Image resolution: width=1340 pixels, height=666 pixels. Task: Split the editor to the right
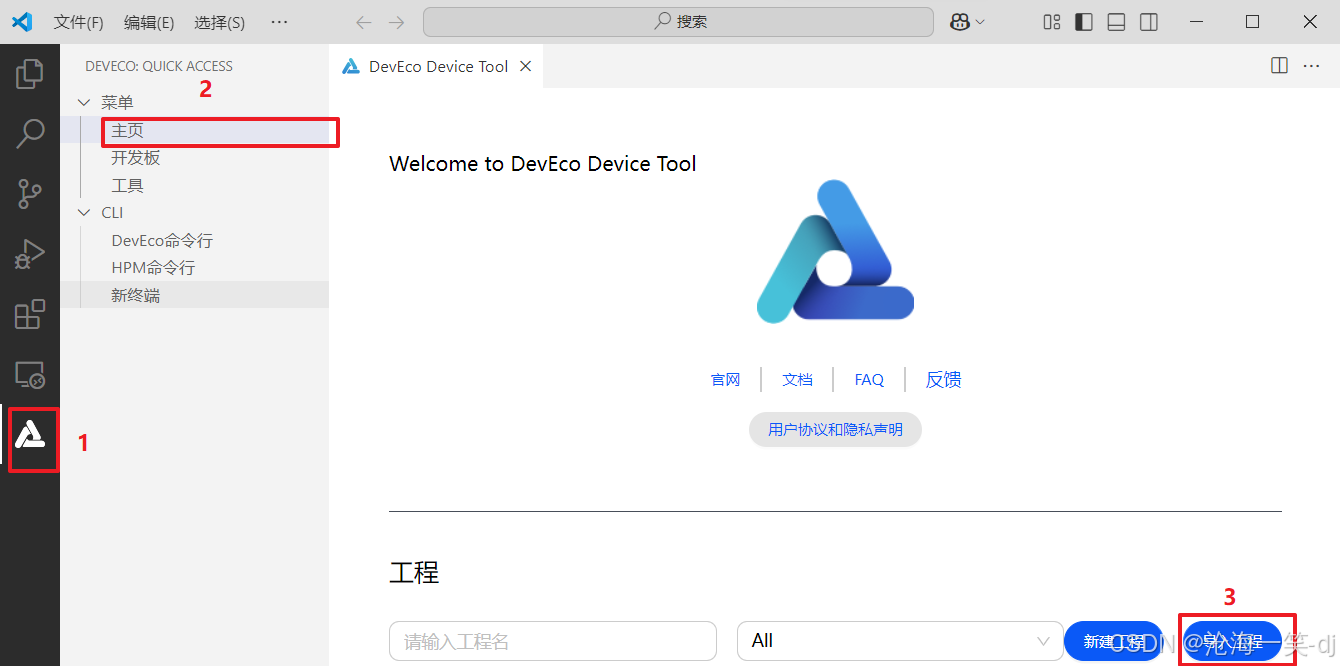[x=1279, y=66]
